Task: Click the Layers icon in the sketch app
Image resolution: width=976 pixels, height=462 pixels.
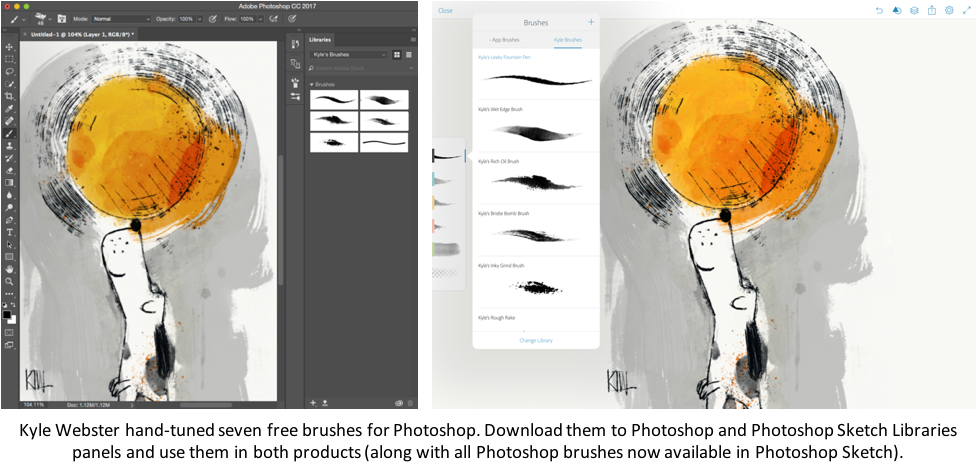Action: pyautogui.click(x=914, y=10)
